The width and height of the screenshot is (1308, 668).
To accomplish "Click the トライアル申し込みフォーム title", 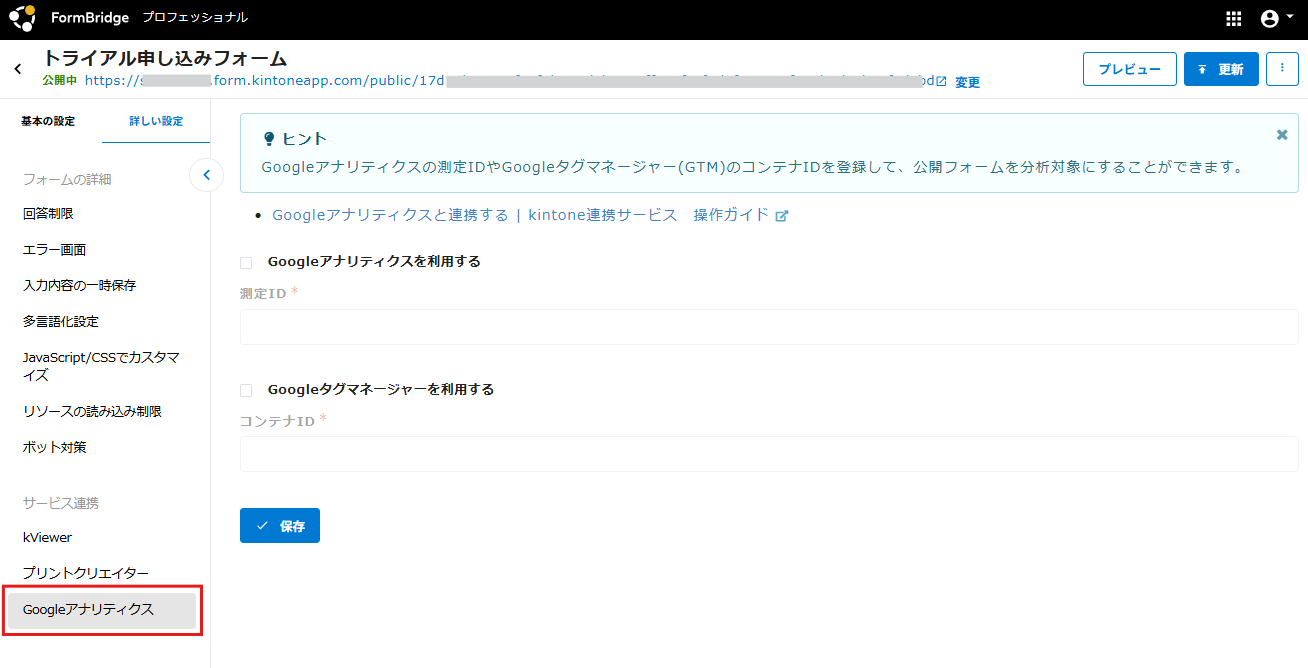I will 165,58.
